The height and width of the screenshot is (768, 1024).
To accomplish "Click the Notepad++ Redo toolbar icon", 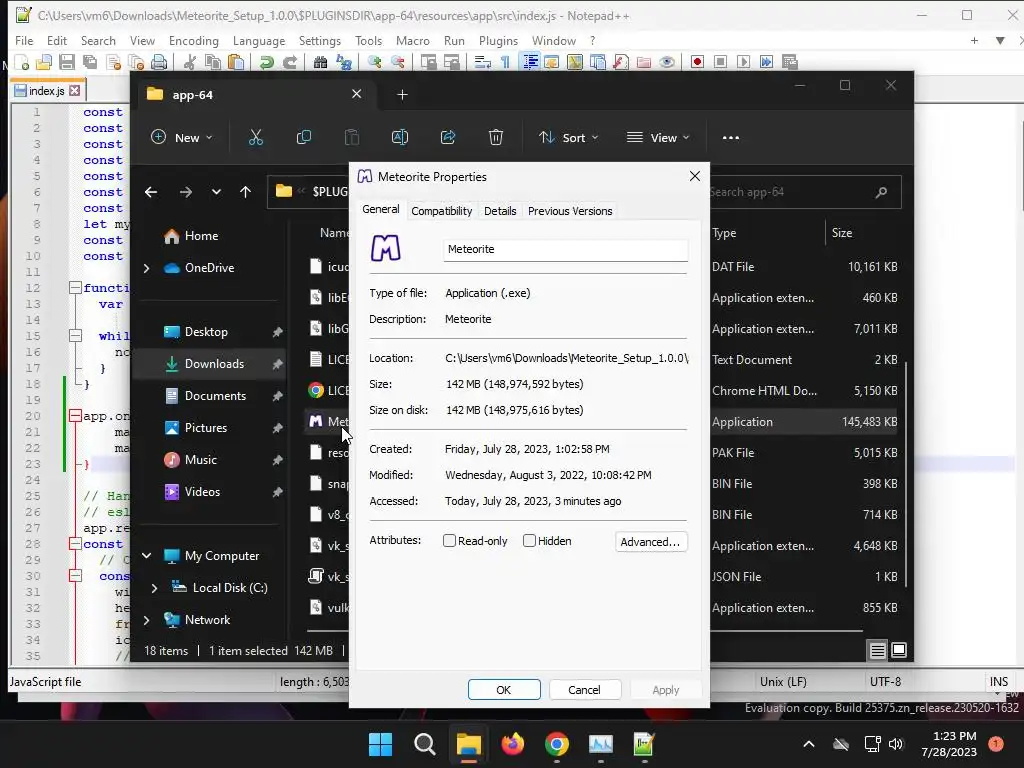I will pyautogui.click(x=290, y=63).
